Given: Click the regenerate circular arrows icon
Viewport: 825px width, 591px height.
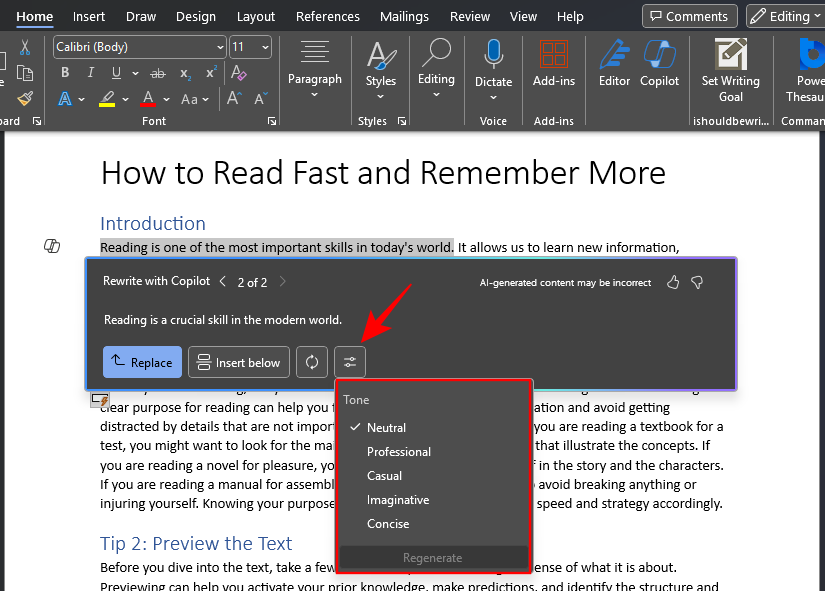Looking at the screenshot, I should (x=312, y=362).
